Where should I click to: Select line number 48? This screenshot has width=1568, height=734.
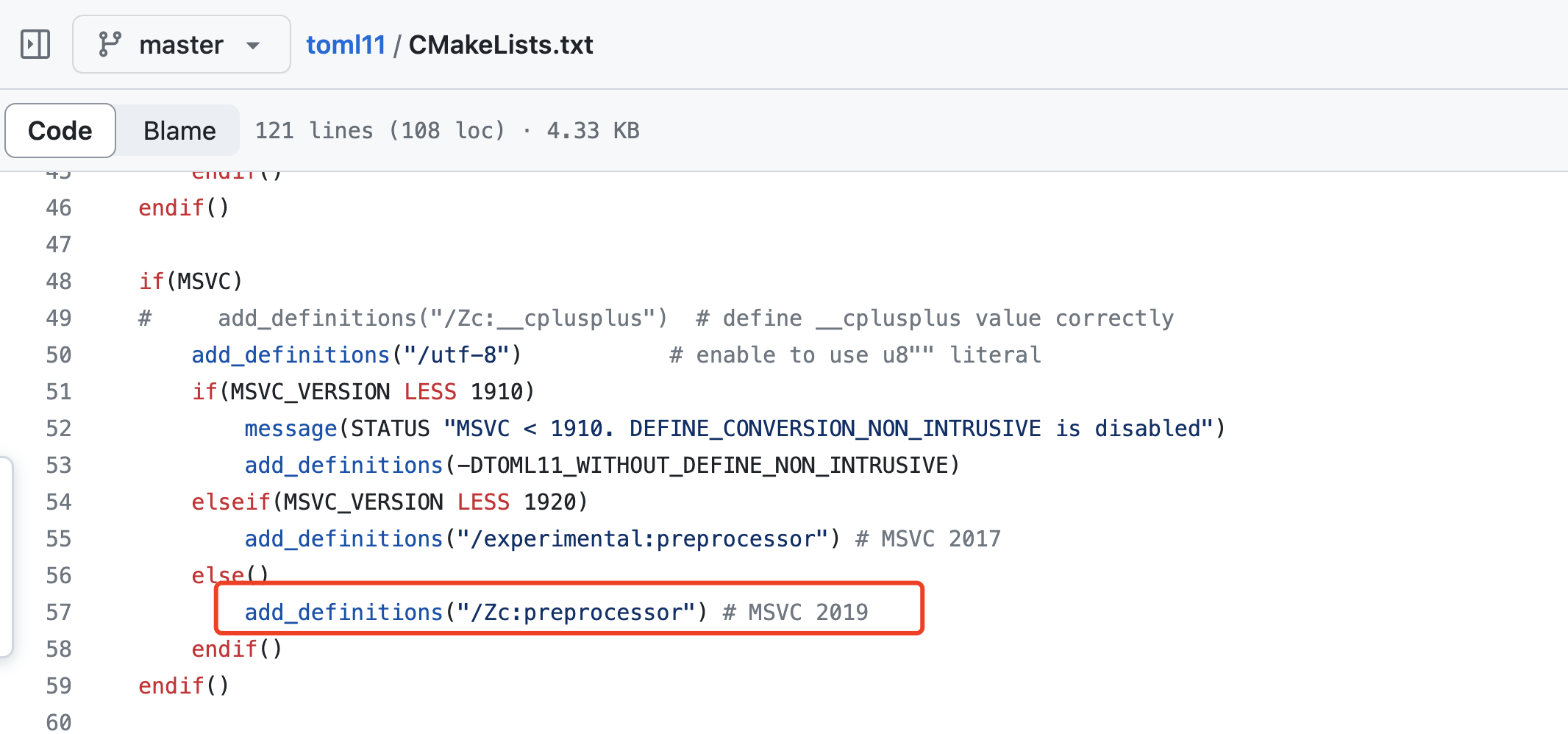point(57,281)
